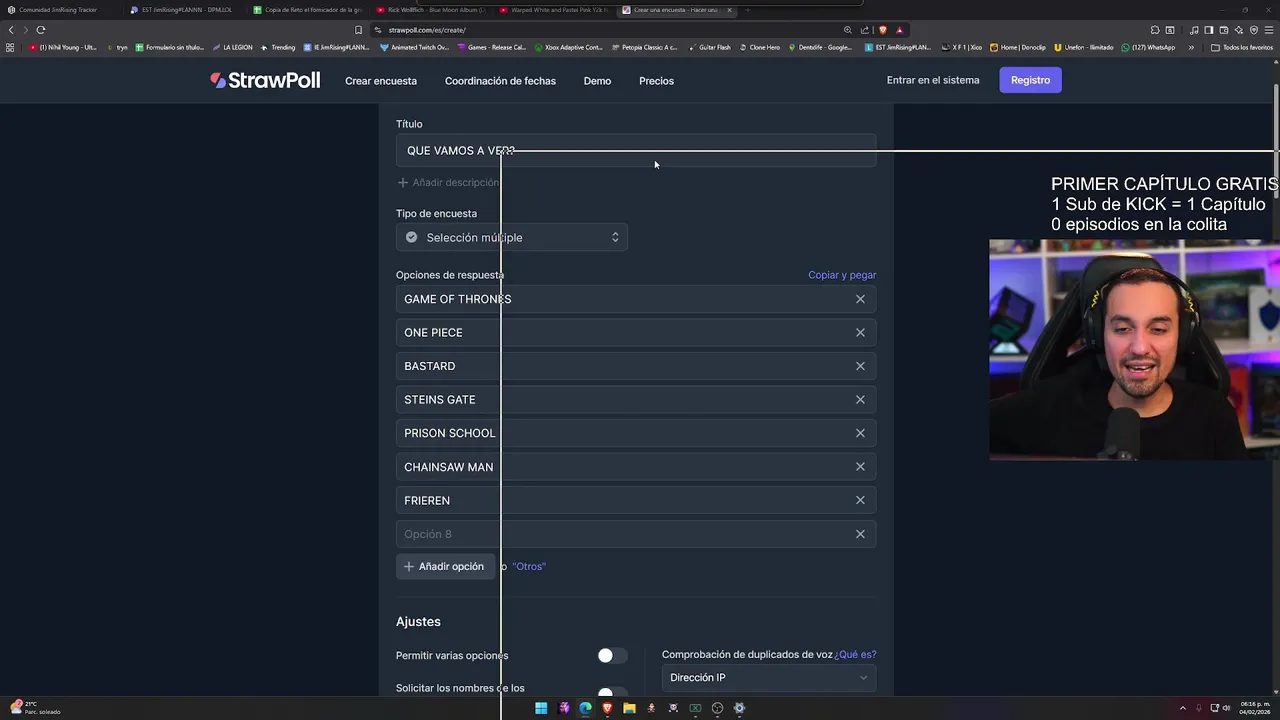Remove the CHAINSAW MAN option
Image resolution: width=1280 pixels, height=720 pixels.
[860, 467]
